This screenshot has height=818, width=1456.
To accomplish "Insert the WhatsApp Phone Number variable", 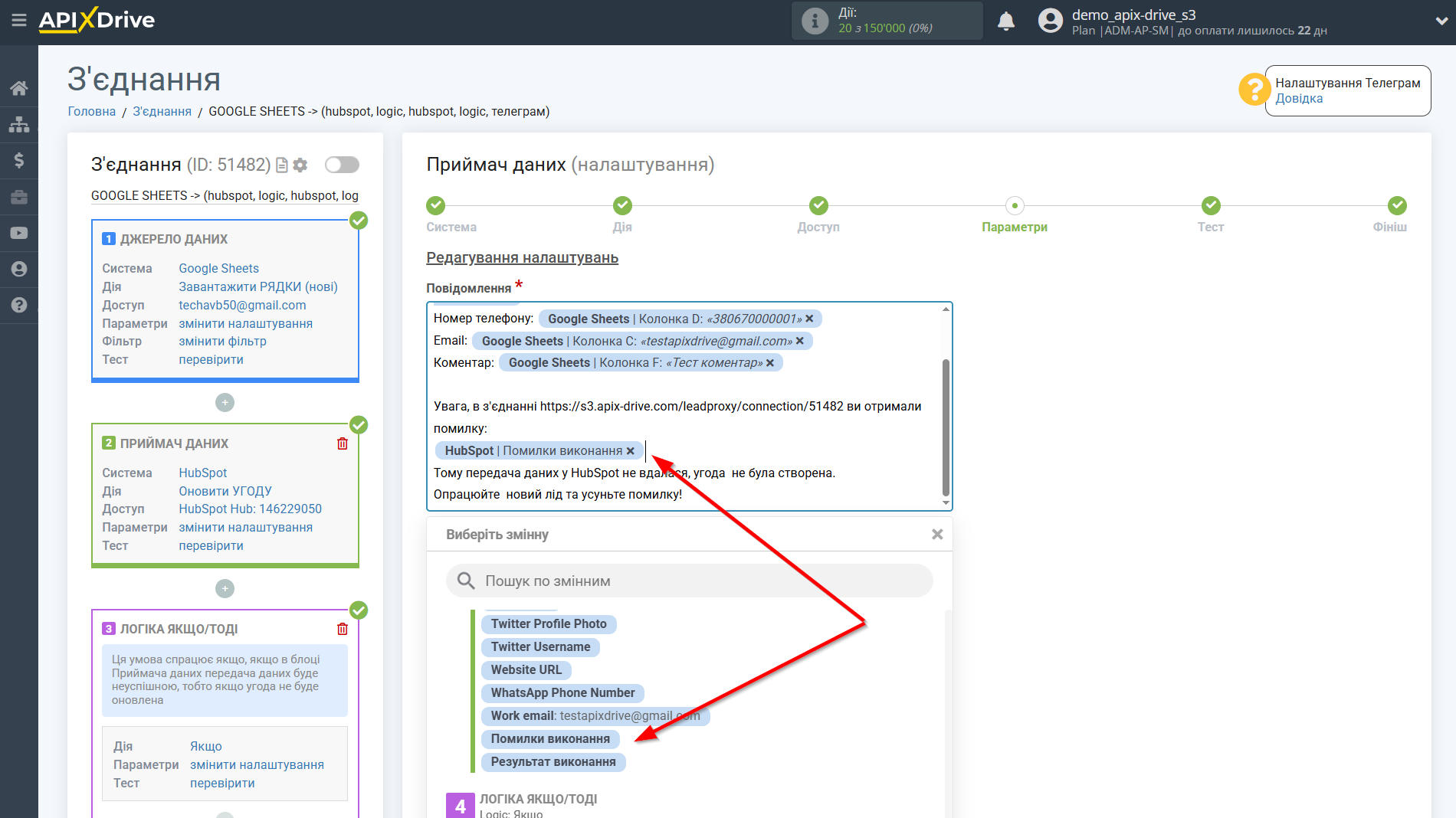I will point(562,693).
